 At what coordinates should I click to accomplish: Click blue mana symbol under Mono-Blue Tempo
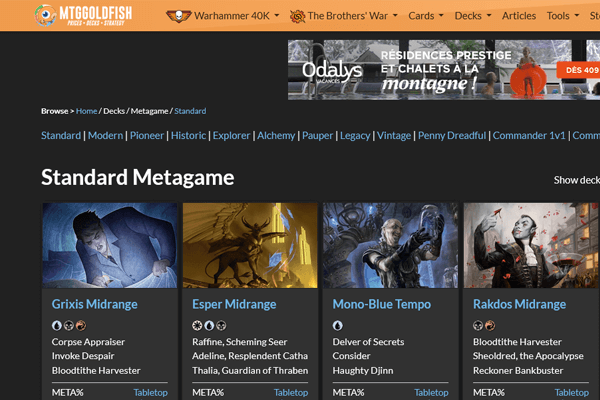[x=338, y=325]
